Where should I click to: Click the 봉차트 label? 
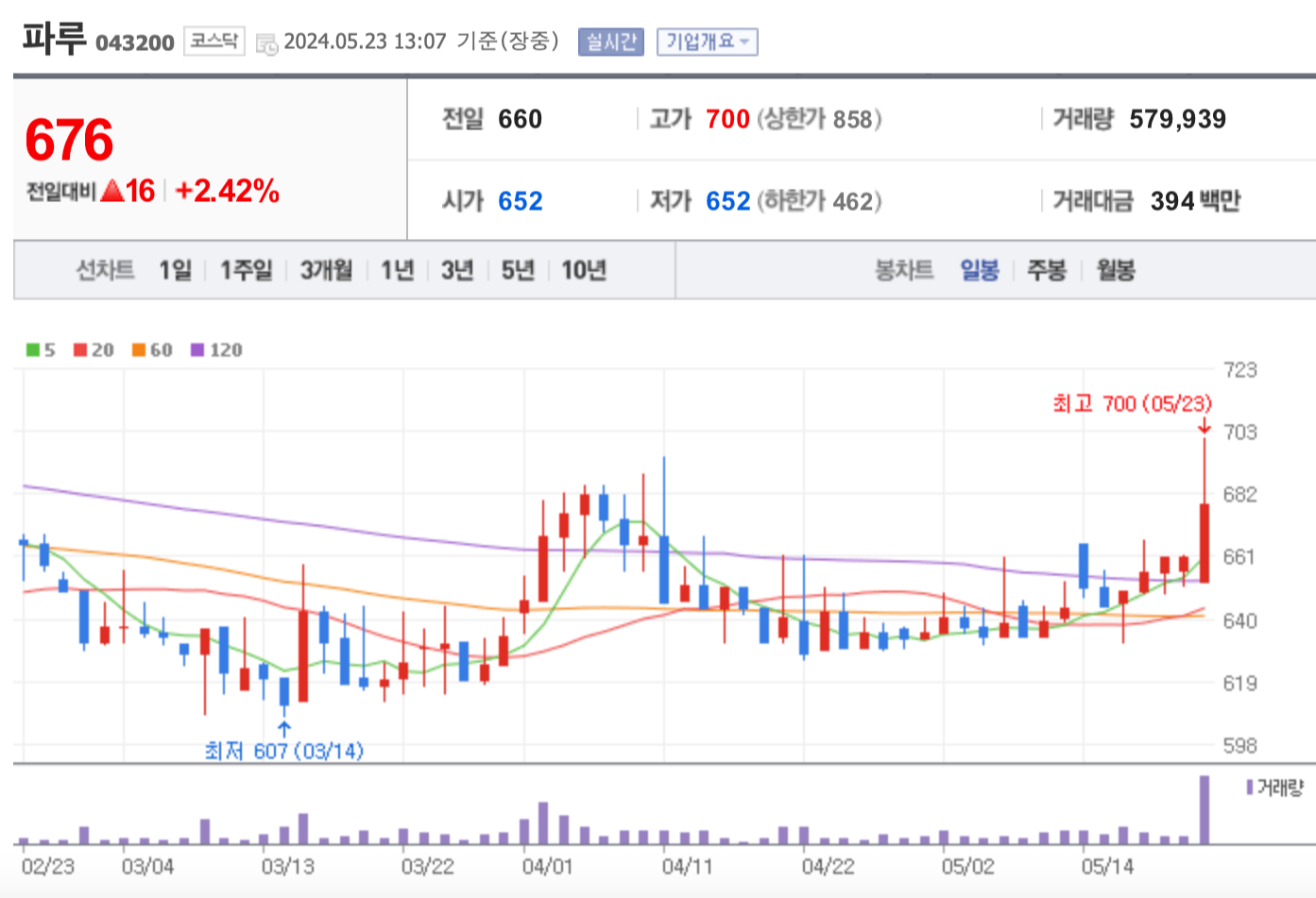pos(904,270)
